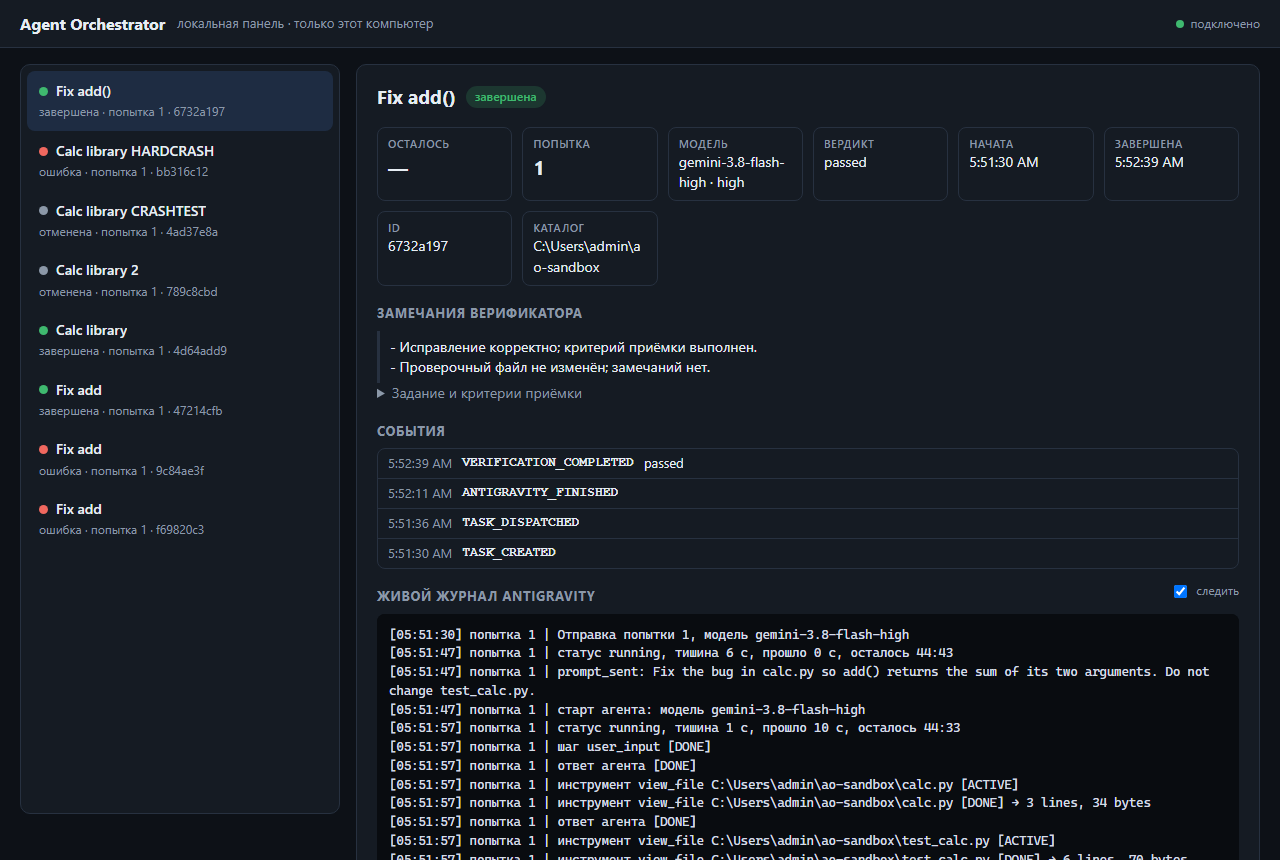This screenshot has height=860, width=1280.
Task: Expand "Задание и критерии приёмки" section
Action: click(x=479, y=394)
